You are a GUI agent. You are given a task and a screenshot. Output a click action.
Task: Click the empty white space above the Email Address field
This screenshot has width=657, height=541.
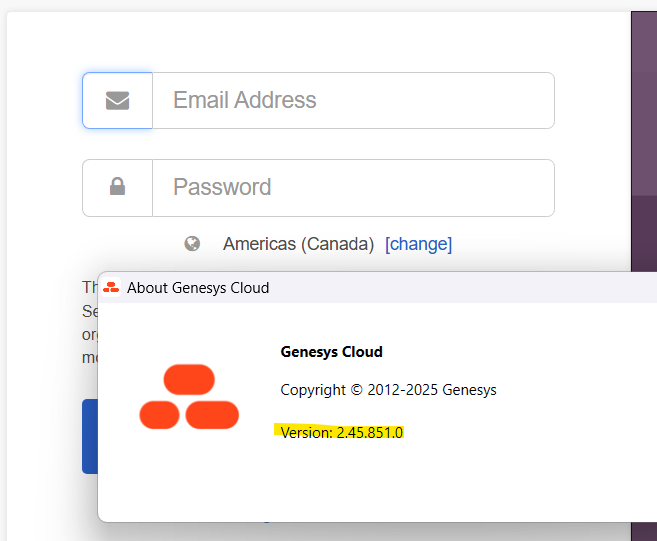click(x=320, y=42)
